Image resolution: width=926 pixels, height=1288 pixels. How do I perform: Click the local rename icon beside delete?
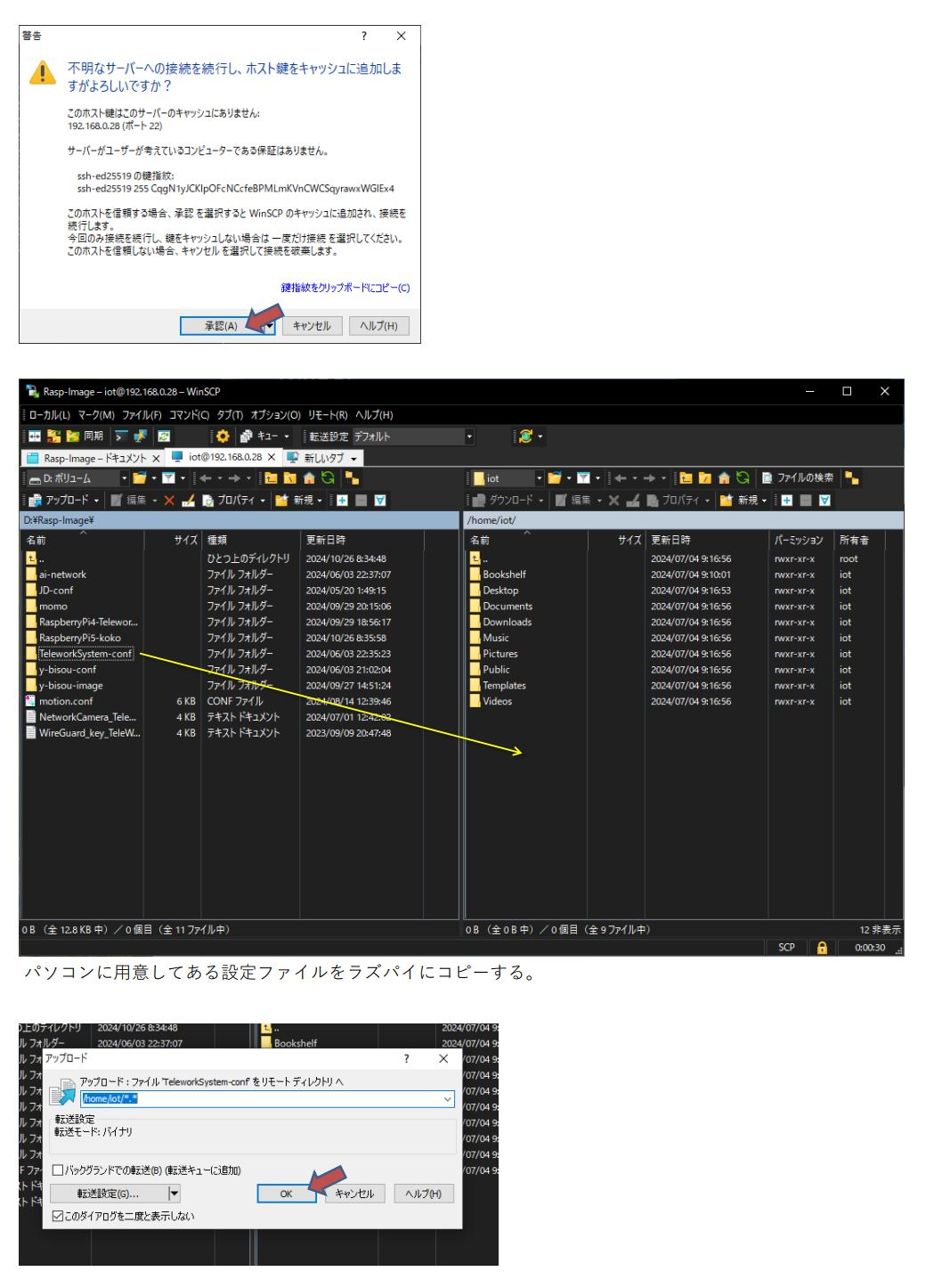tap(188, 501)
